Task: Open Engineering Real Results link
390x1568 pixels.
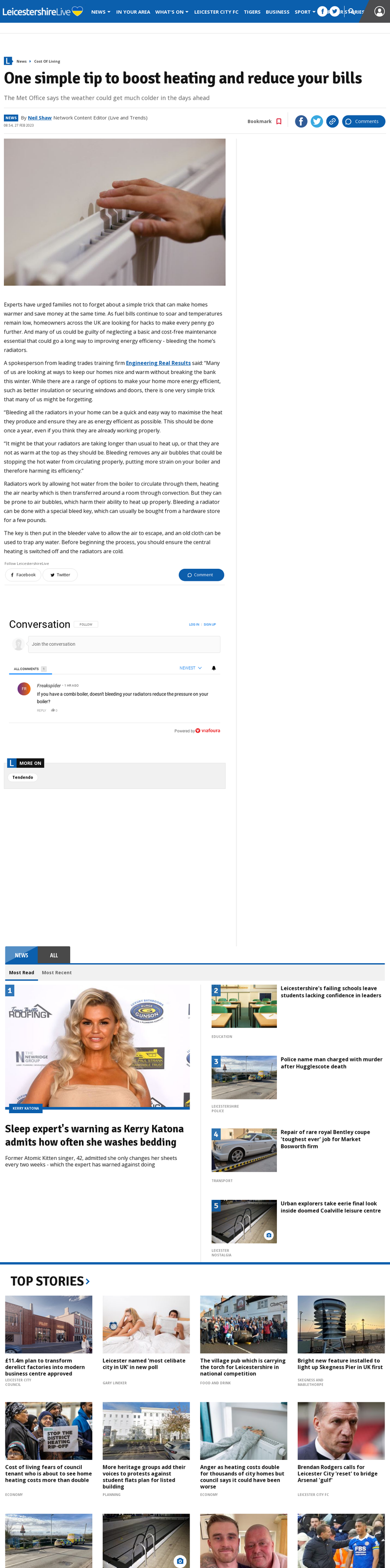Action: pos(158,363)
